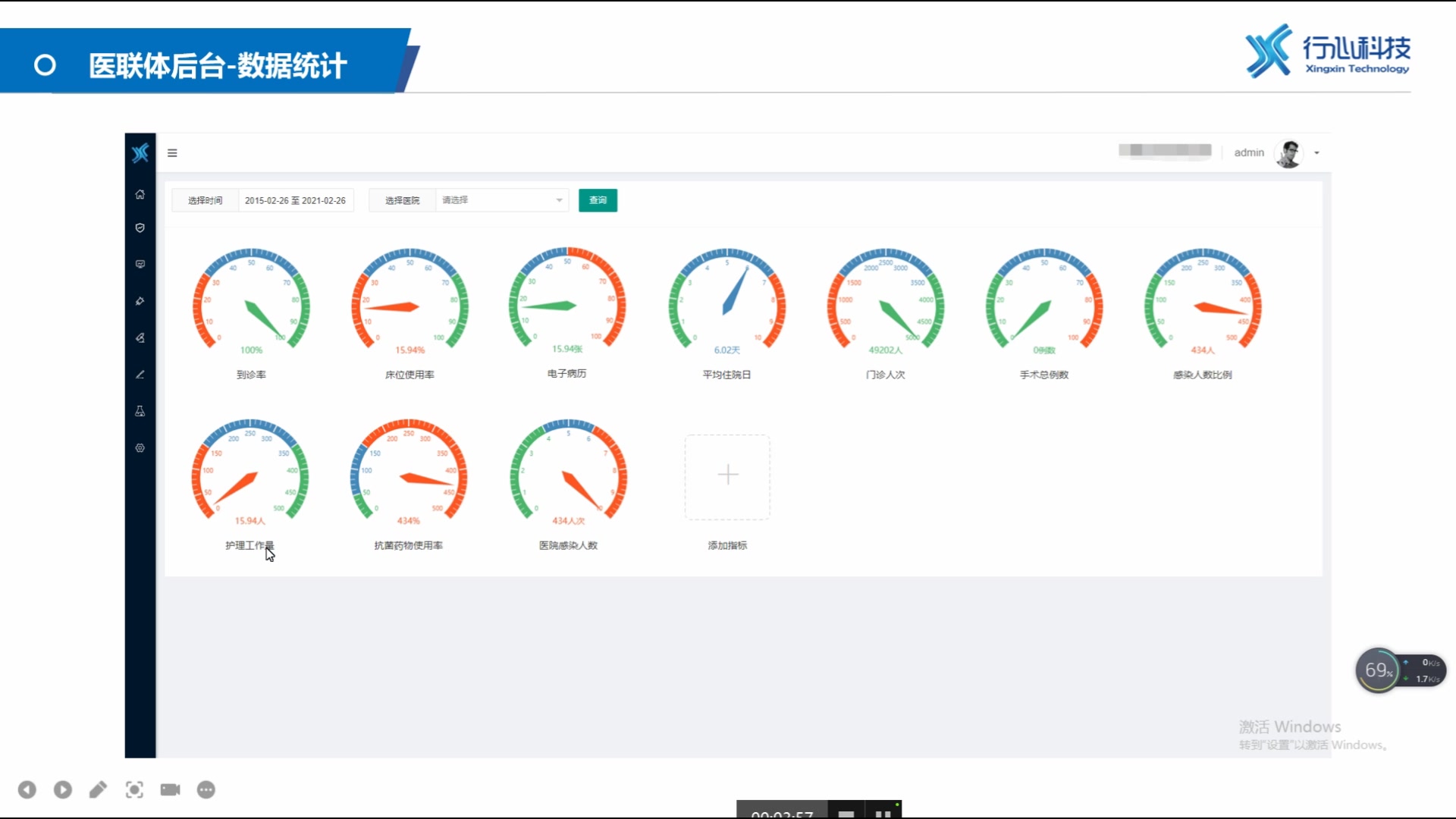Click the 电子病历 gauge chart

point(567,299)
